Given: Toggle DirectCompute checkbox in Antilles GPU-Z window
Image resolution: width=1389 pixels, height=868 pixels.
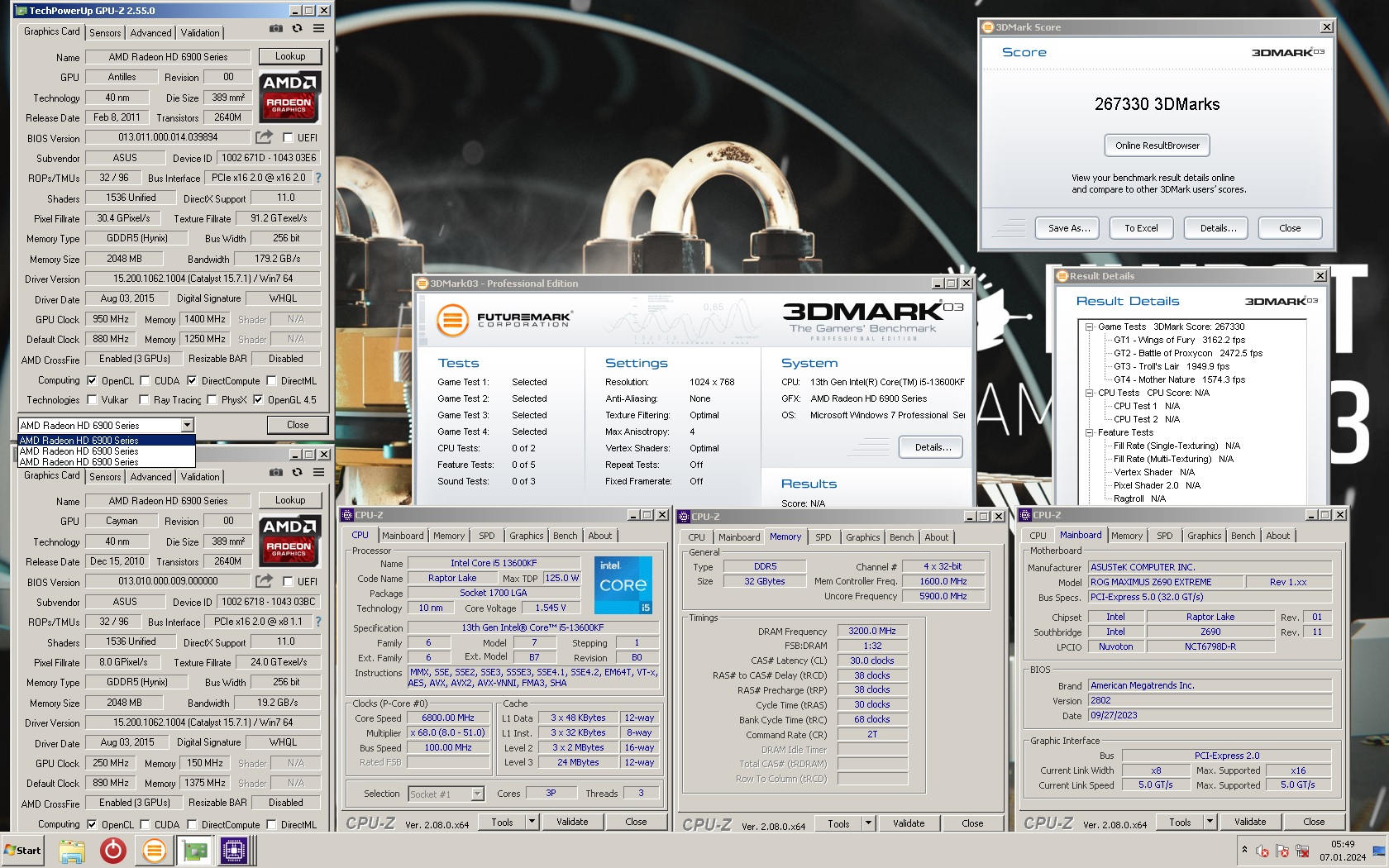Looking at the screenshot, I should tap(192, 381).
